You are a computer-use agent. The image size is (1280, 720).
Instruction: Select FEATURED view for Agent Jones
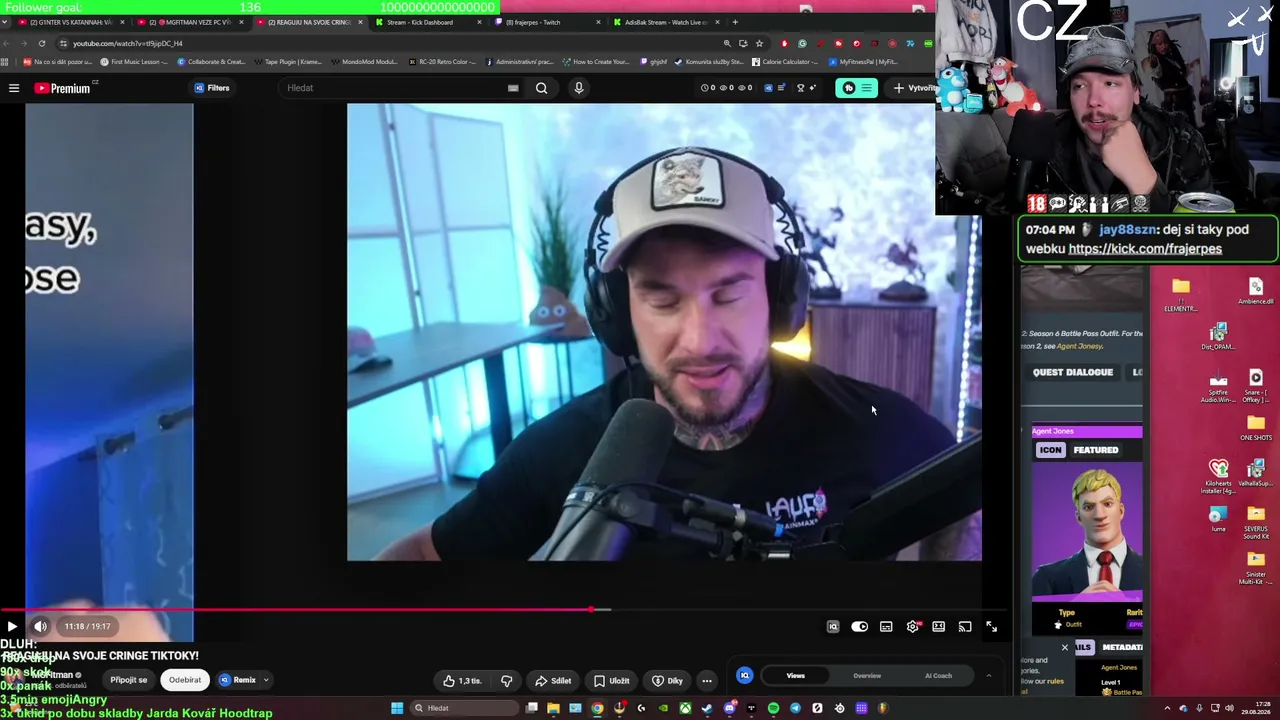click(1096, 450)
